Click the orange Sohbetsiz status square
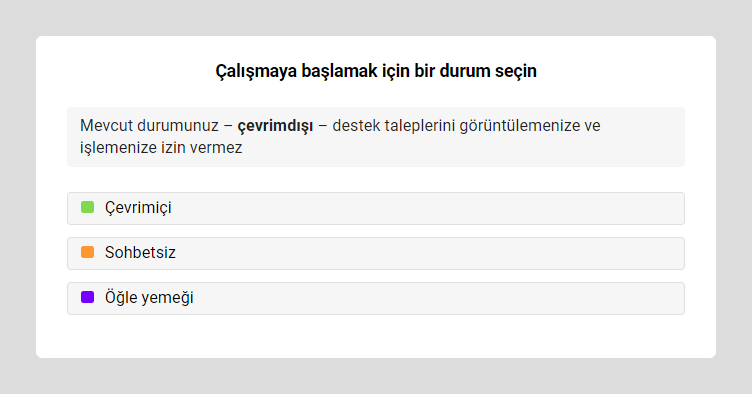The width and height of the screenshot is (752, 394). coord(87,252)
